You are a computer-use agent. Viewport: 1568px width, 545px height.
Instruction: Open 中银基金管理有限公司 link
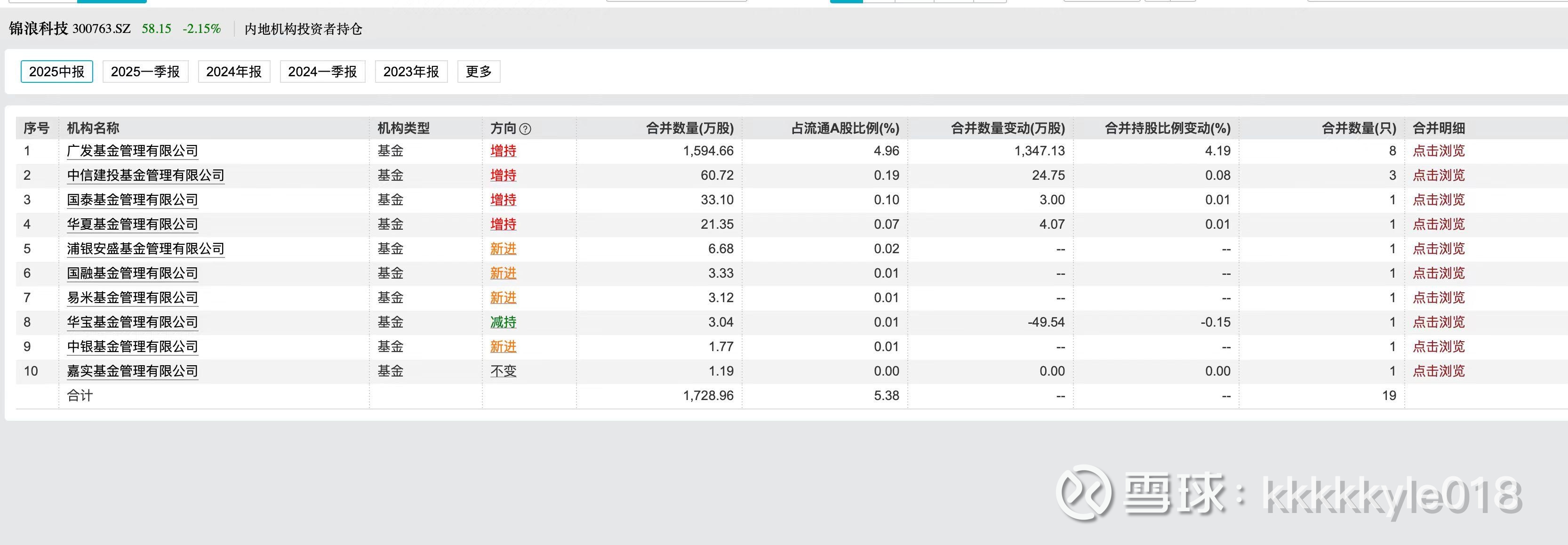pyautogui.click(x=133, y=346)
